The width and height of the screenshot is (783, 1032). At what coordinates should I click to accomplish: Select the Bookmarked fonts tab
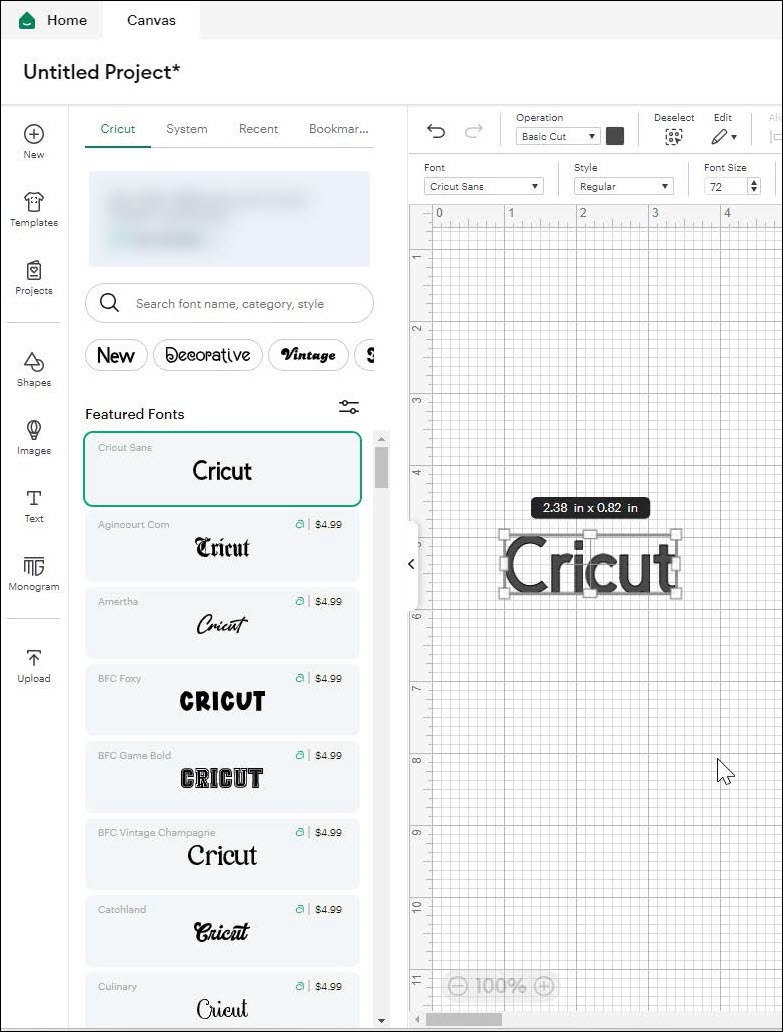(339, 129)
